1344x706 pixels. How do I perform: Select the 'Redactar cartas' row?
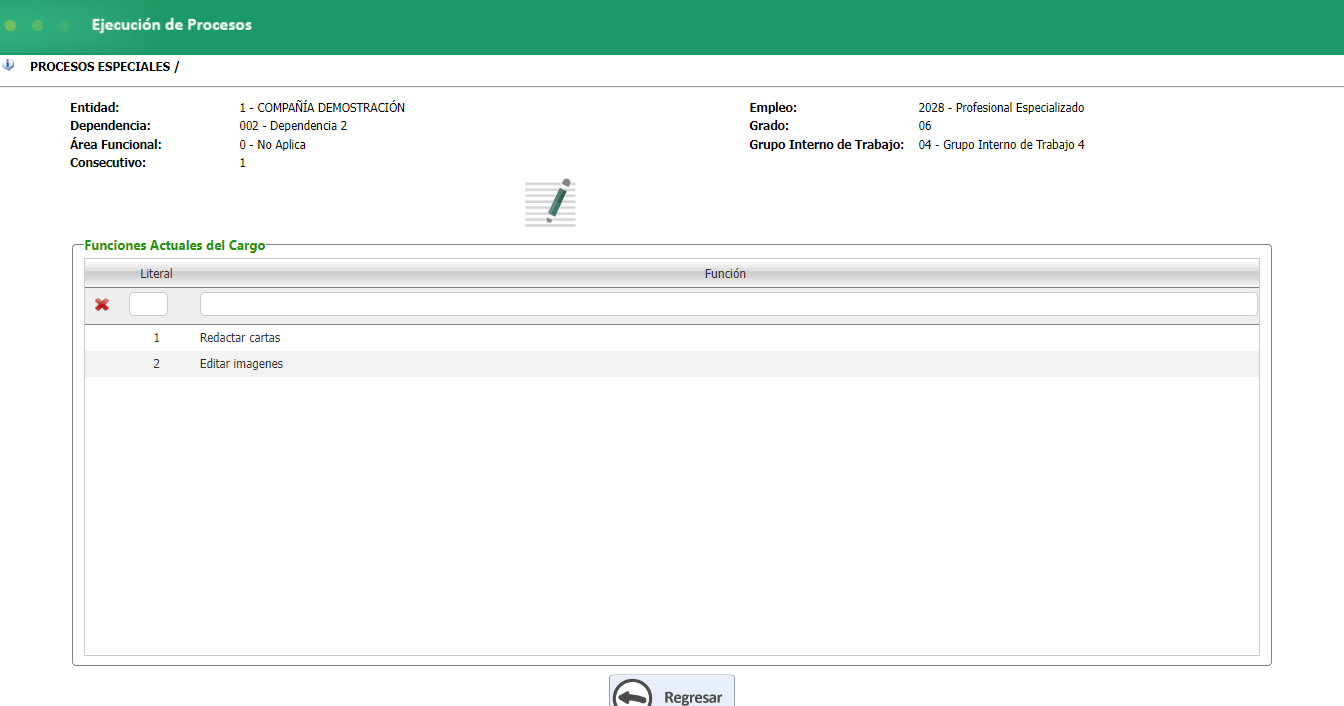pyautogui.click(x=671, y=338)
